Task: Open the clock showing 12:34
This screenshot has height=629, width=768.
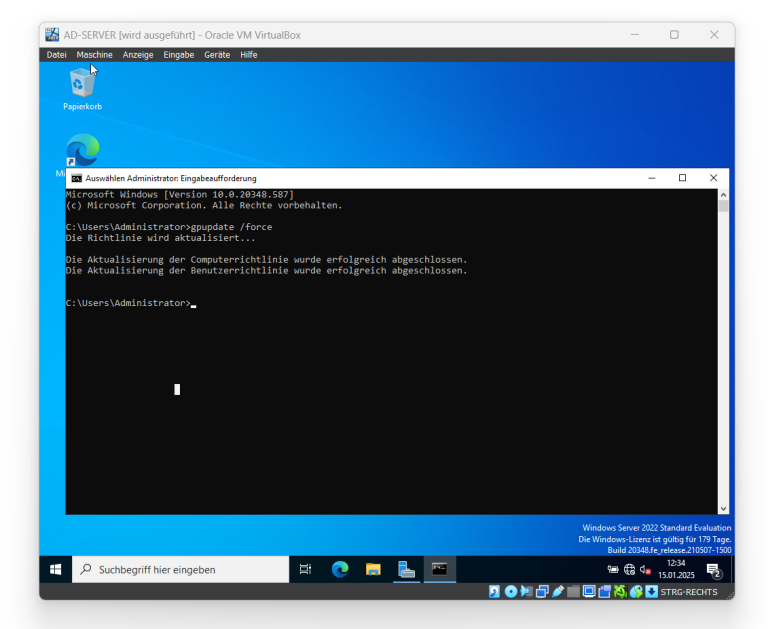Action: [676, 569]
